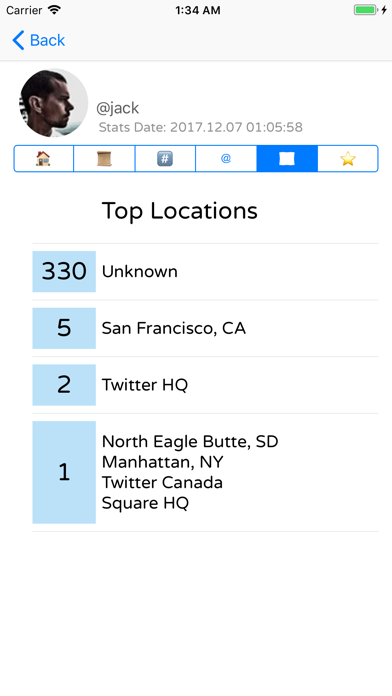Tap the blue back chevron arrow
The height and width of the screenshot is (696, 392).
pyautogui.click(x=18, y=40)
